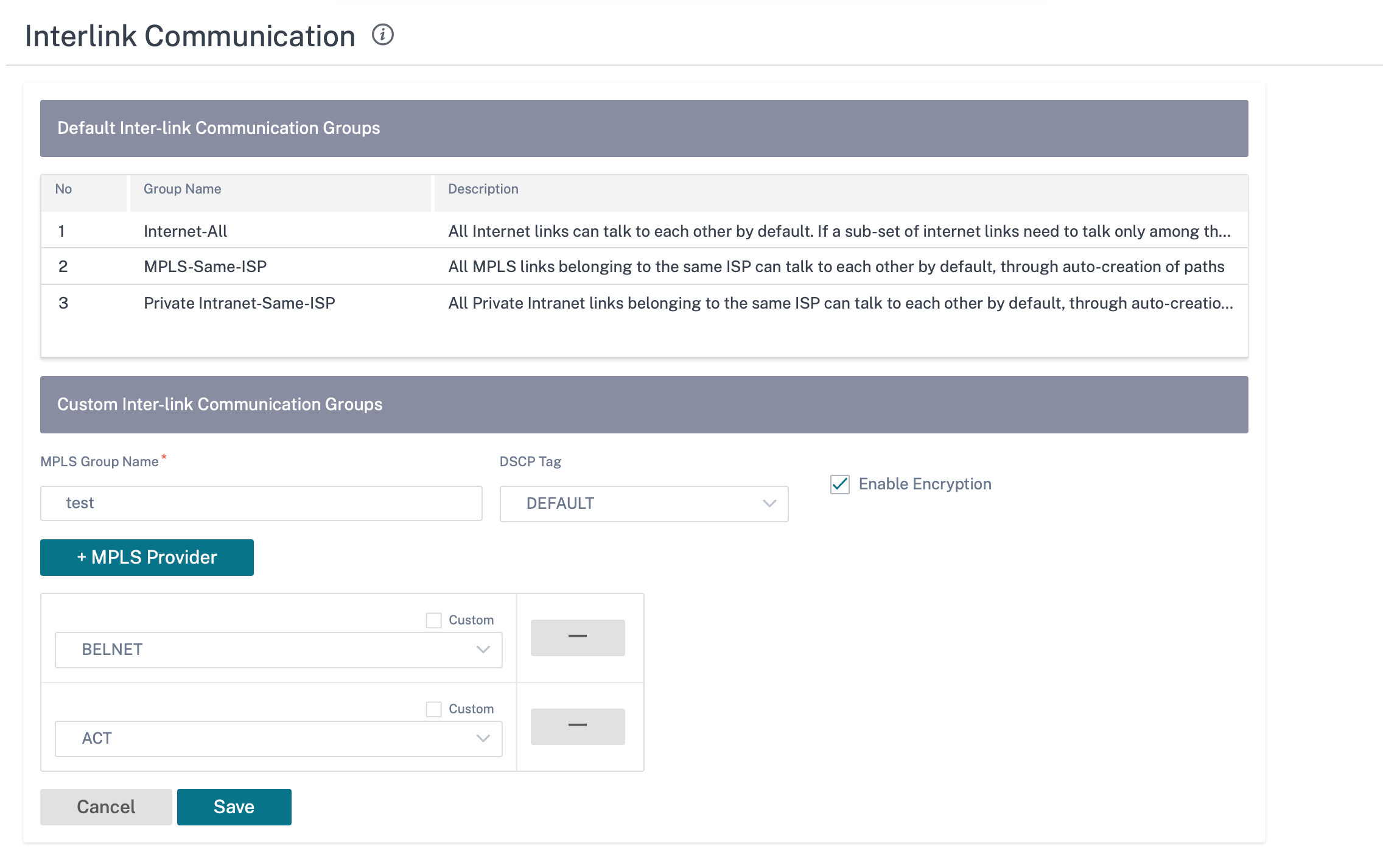Click row number 3 cell
Viewport: 1383px width, 868px height.
[x=63, y=303]
